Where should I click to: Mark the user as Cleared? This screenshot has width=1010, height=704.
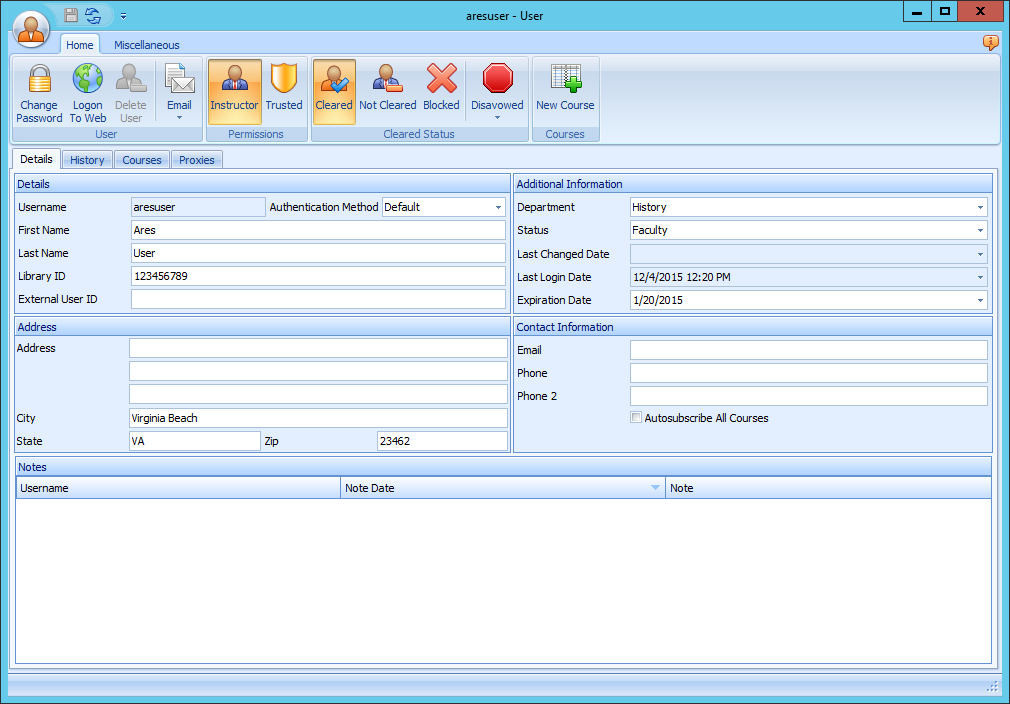[334, 92]
